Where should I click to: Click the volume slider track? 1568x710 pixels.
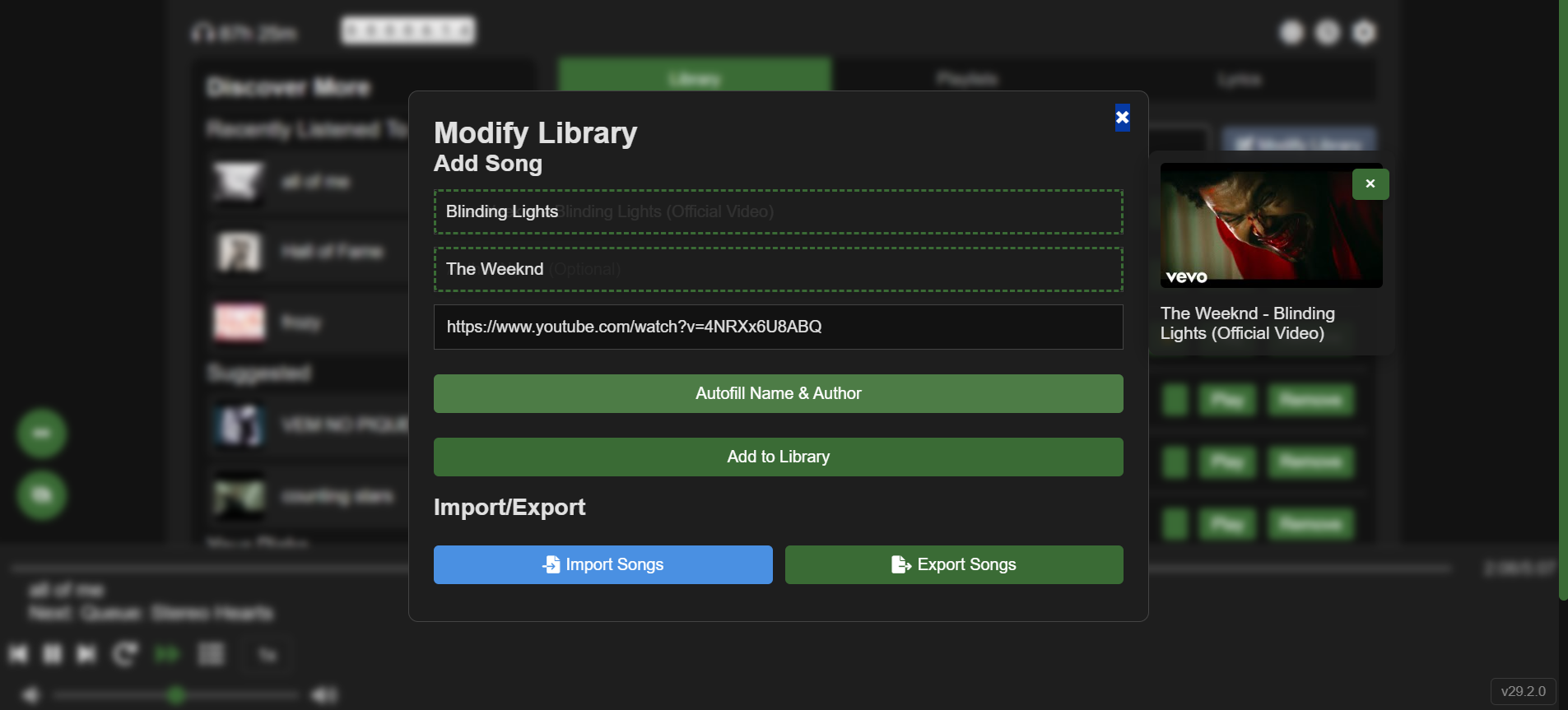[x=175, y=695]
